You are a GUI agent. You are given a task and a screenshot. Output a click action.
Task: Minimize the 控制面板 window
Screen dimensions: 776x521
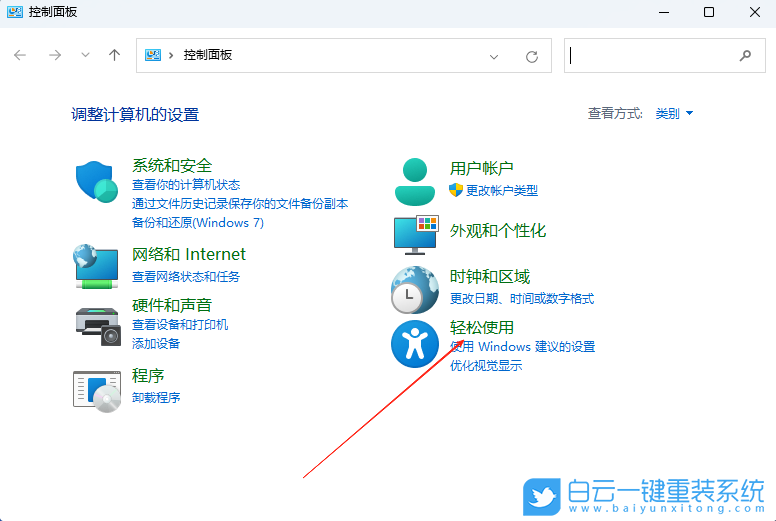pos(664,12)
